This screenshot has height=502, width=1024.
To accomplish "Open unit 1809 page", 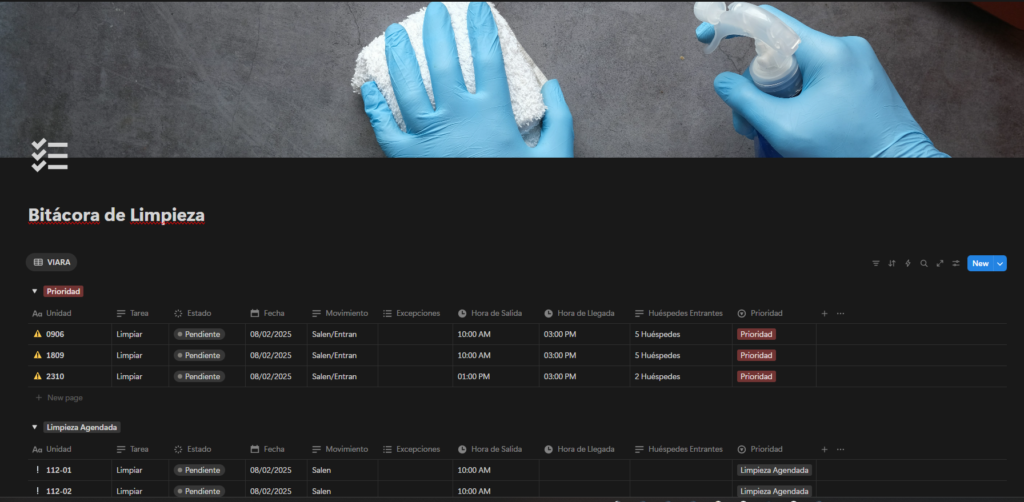I will tap(55, 355).
